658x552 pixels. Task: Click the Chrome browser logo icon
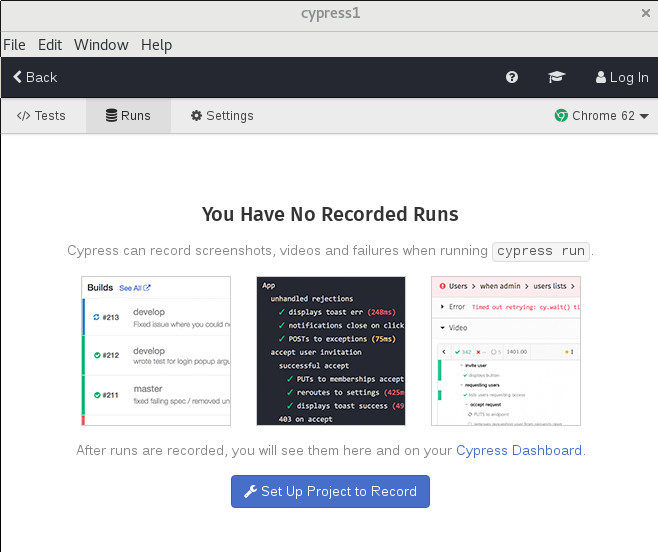coord(561,116)
